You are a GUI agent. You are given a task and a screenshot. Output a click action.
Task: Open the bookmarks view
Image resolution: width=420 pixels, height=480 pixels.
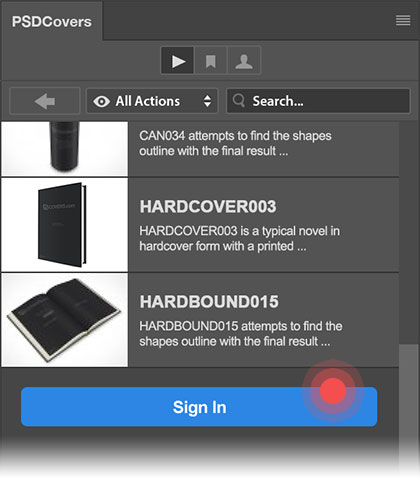210,61
